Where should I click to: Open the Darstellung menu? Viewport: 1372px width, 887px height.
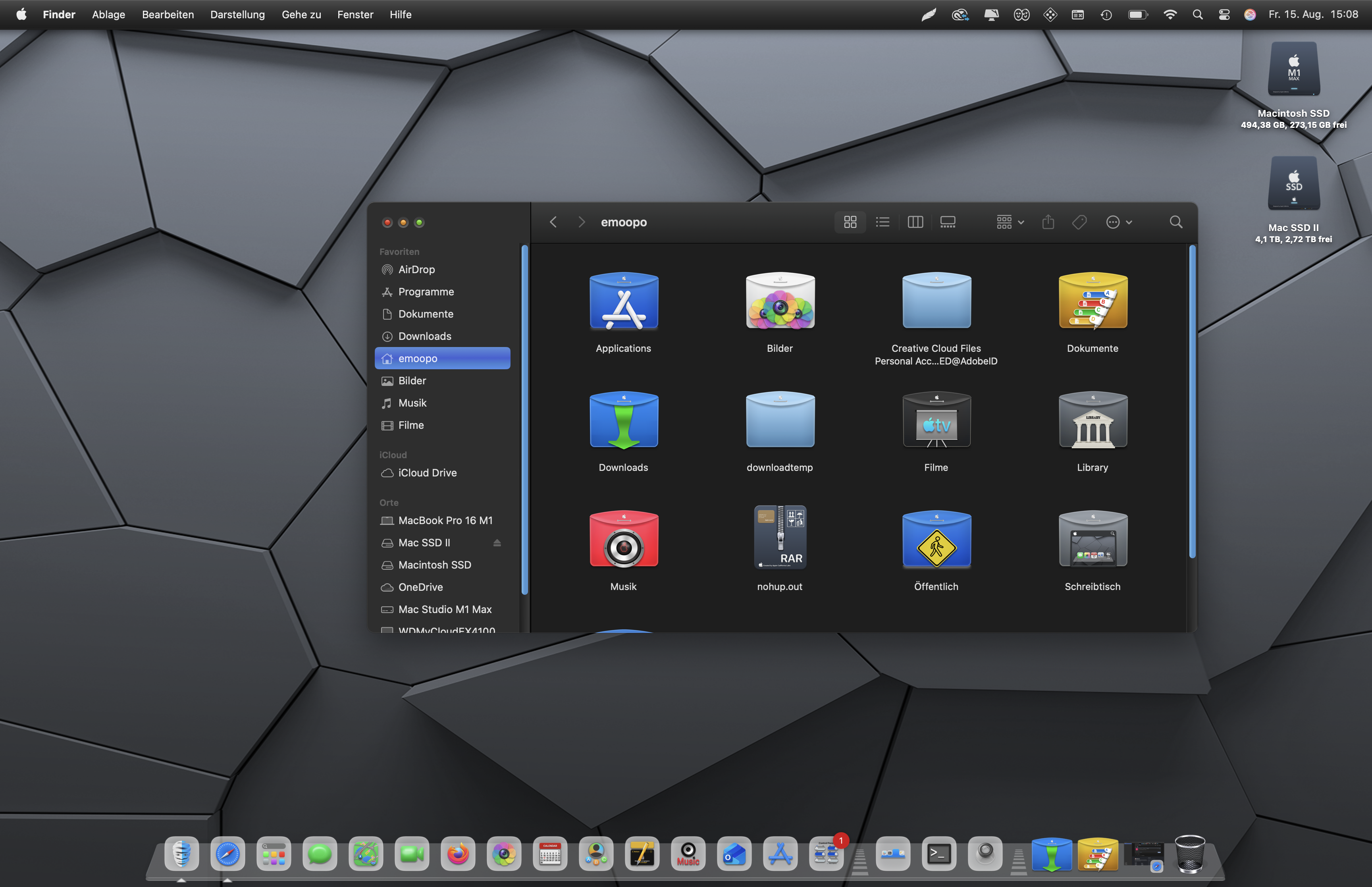237,14
